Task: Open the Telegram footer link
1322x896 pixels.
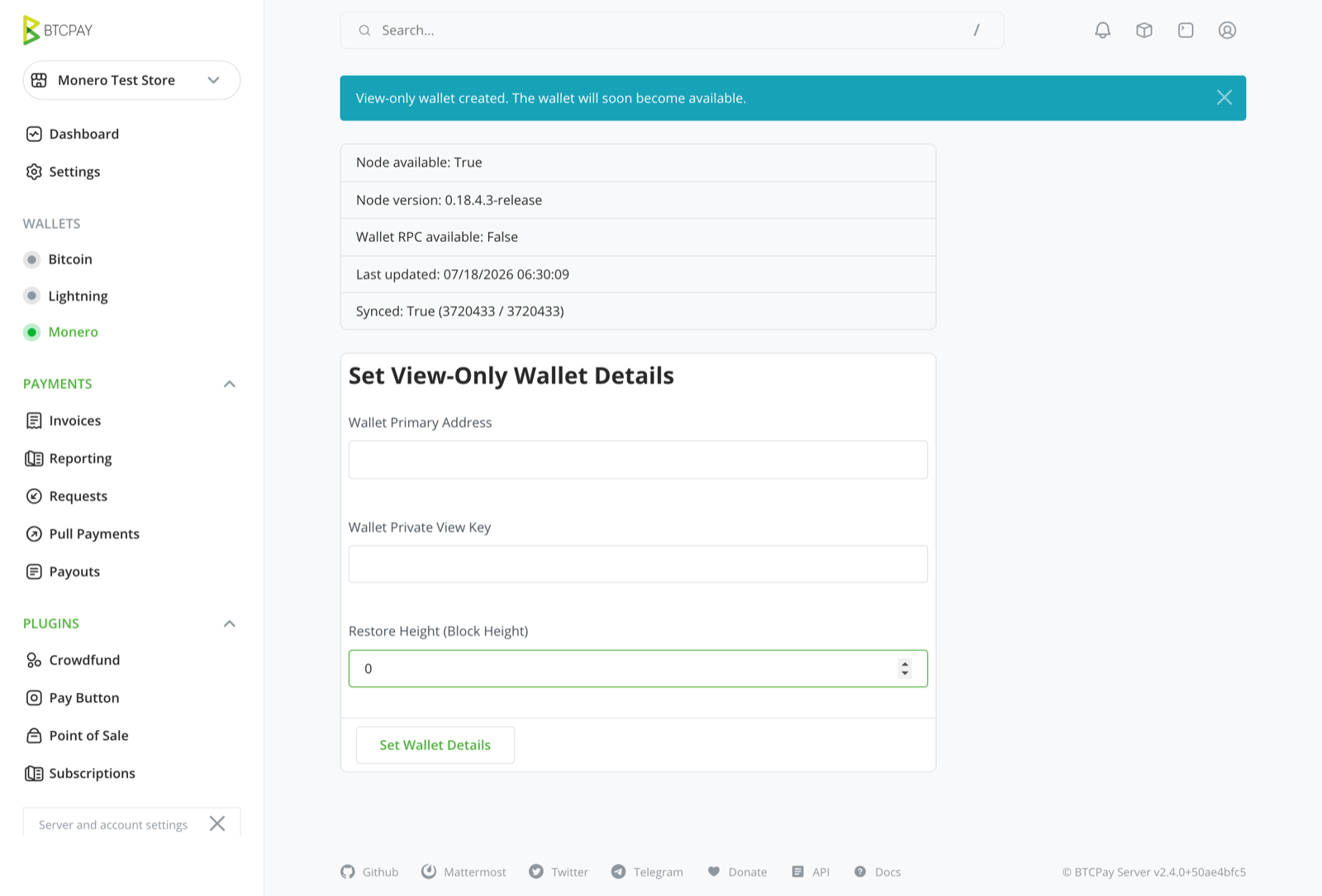Action: [x=647, y=872]
